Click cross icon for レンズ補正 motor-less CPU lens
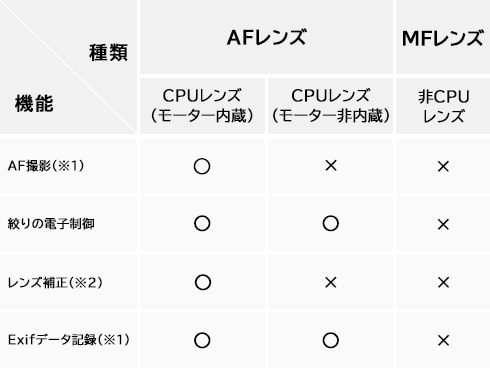The image size is (490, 368). click(331, 283)
